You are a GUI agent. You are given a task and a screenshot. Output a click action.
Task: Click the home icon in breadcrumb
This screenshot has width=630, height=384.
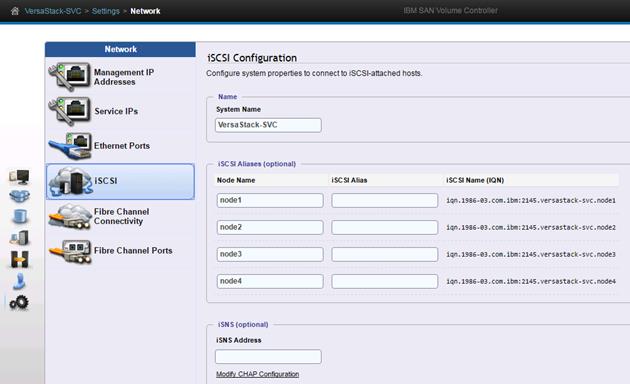point(15,11)
